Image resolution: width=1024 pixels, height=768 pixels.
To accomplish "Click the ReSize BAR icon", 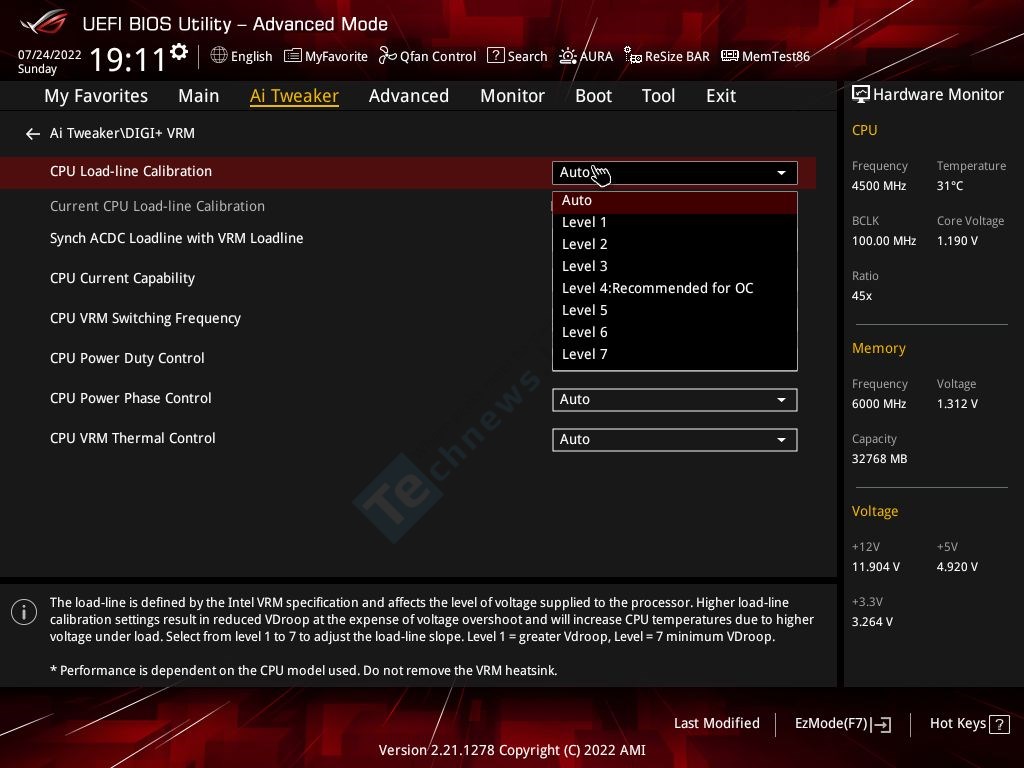I will 632,56.
